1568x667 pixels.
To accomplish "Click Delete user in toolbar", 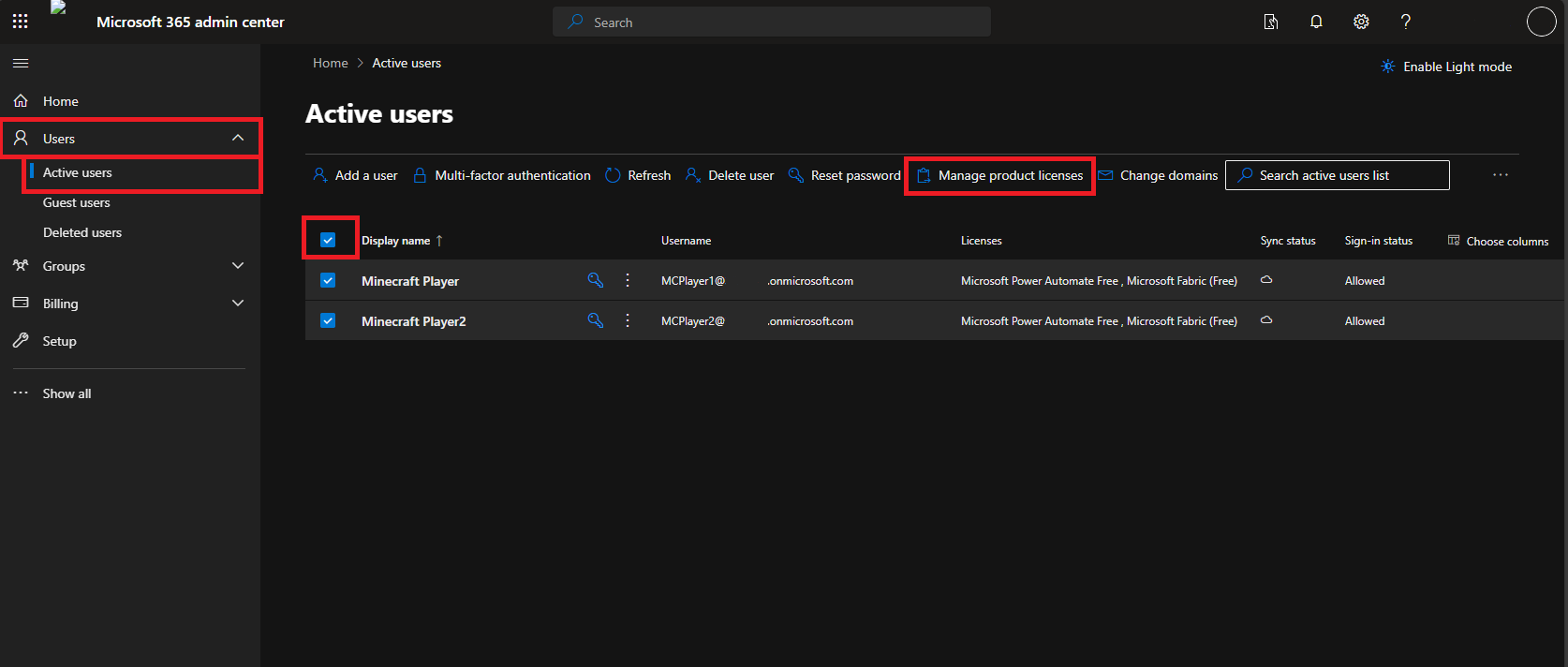I will [x=730, y=175].
